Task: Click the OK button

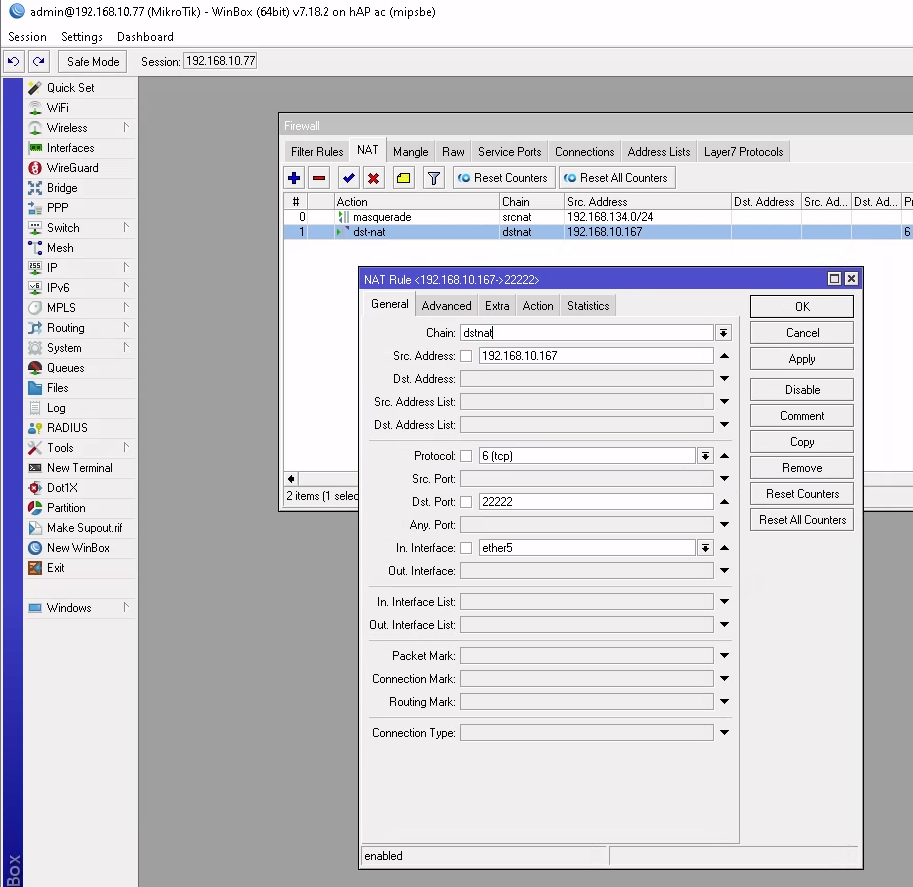Action: [x=802, y=307]
